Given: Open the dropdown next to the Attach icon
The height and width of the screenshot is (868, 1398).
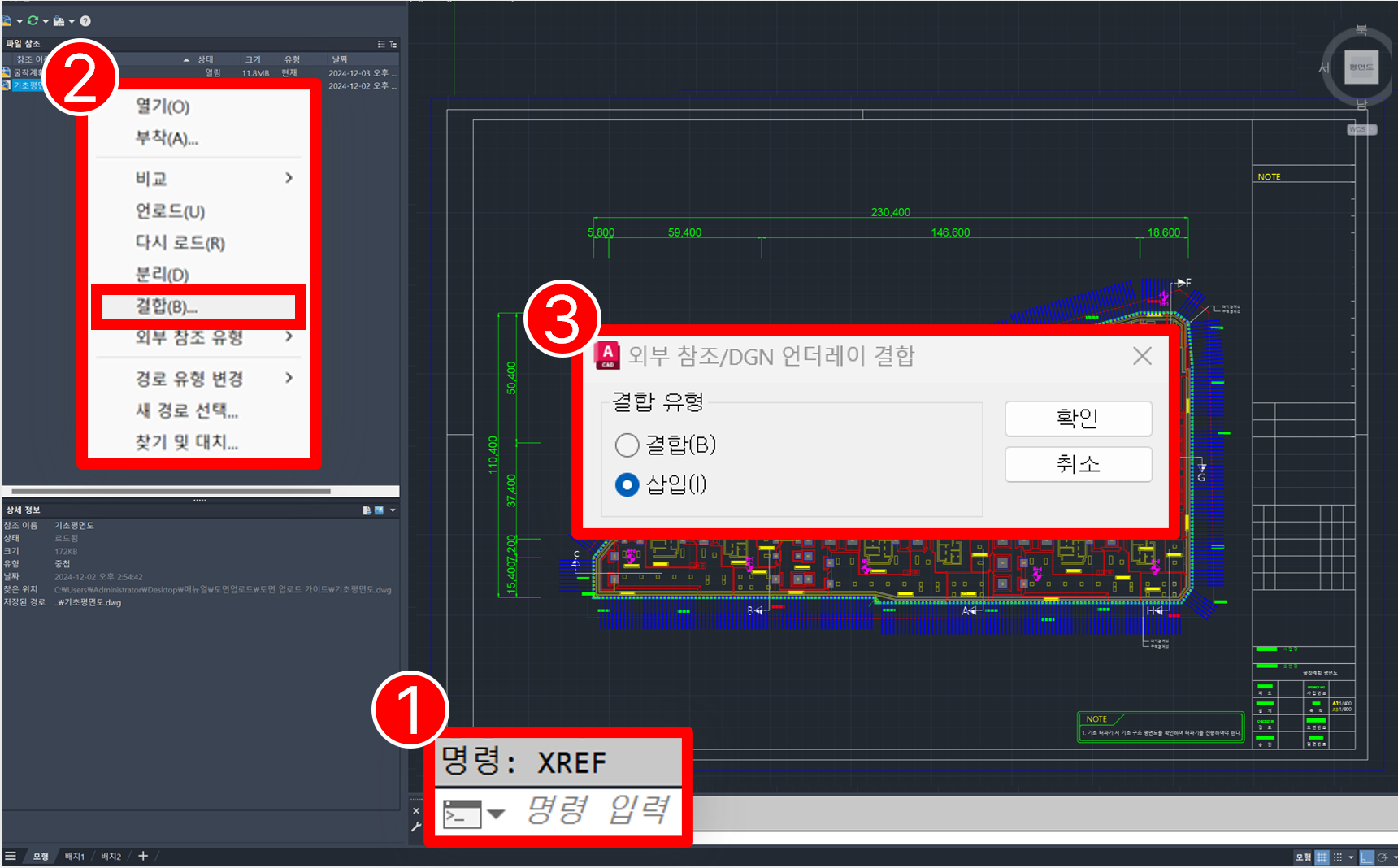Looking at the screenshot, I should click(20, 21).
